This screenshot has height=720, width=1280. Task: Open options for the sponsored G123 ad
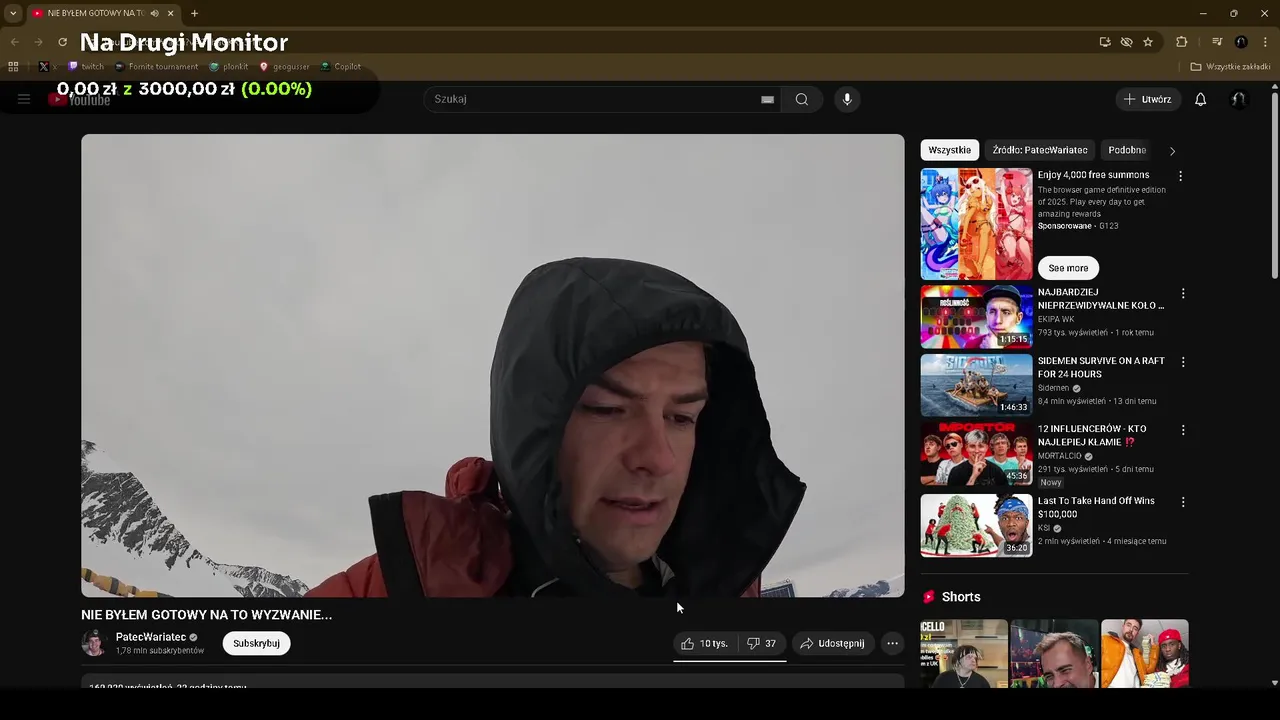tap(1180, 176)
